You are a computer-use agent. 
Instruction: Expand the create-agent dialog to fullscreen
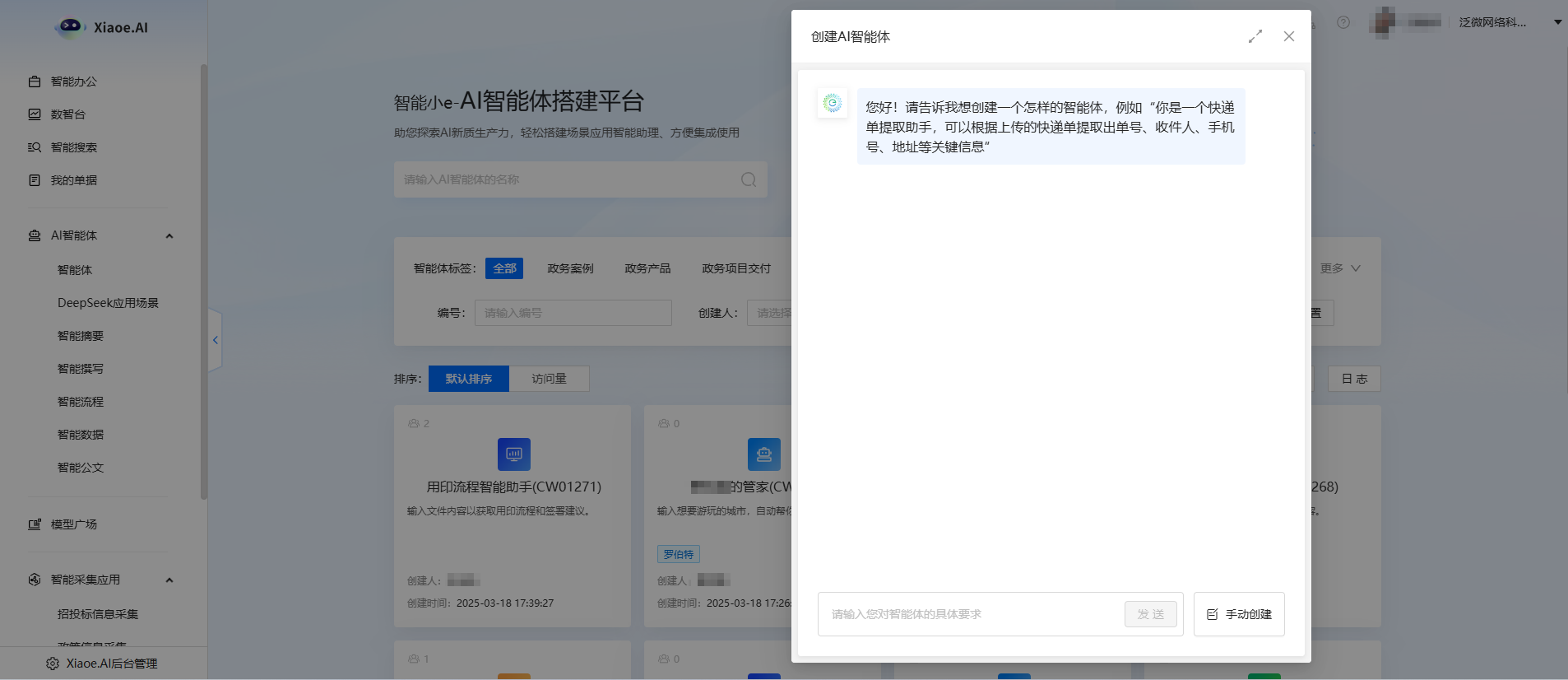click(x=1255, y=36)
